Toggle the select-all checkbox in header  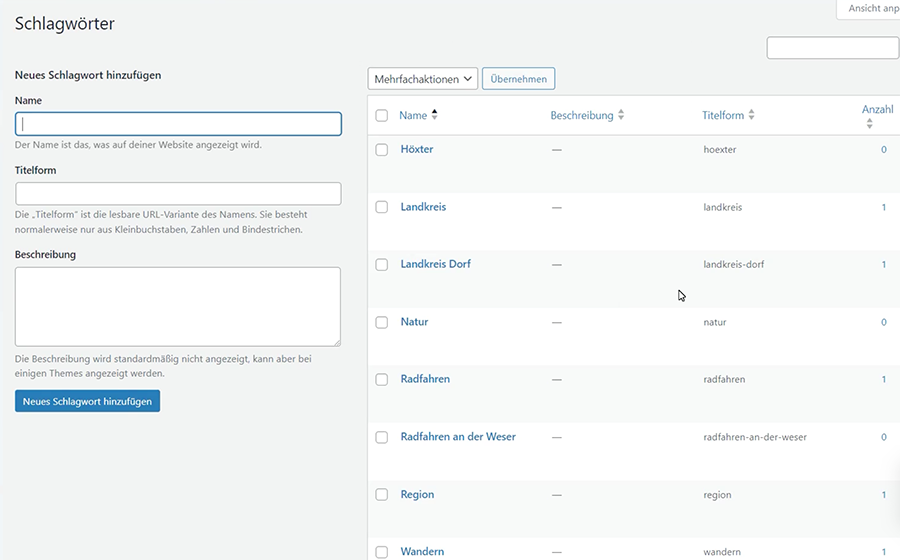(381, 116)
